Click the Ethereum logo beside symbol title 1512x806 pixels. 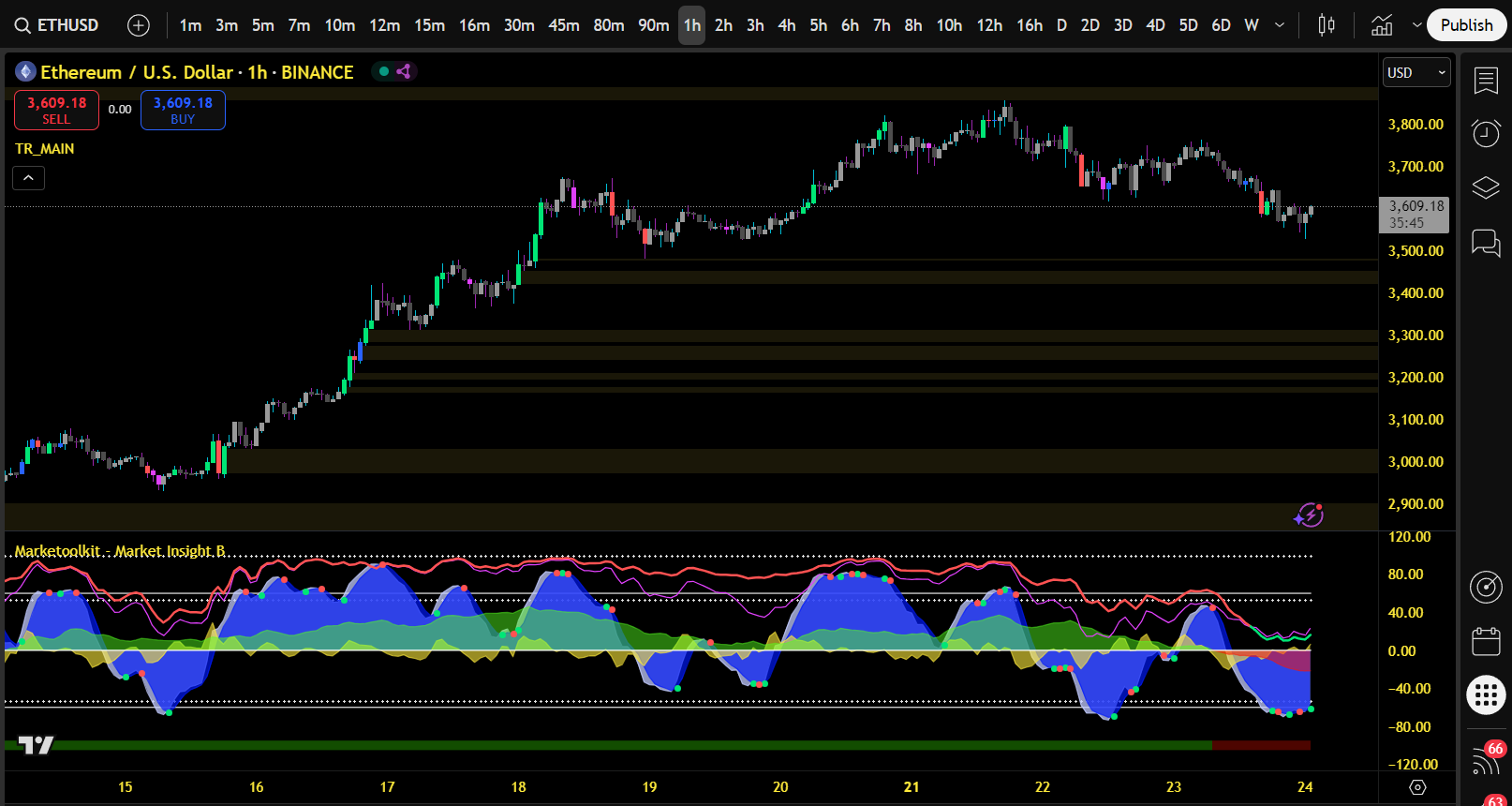click(x=25, y=71)
